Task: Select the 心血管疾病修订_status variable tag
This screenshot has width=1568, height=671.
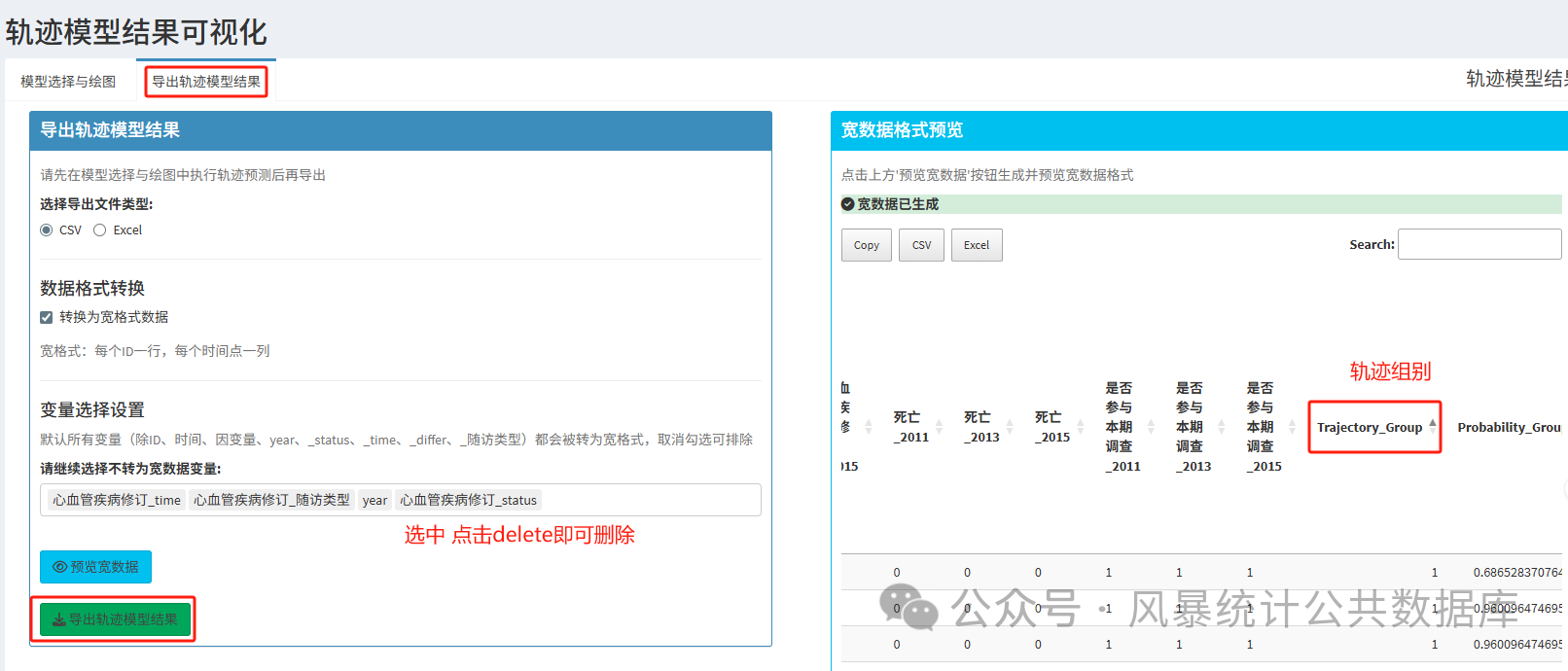Action: (x=469, y=500)
